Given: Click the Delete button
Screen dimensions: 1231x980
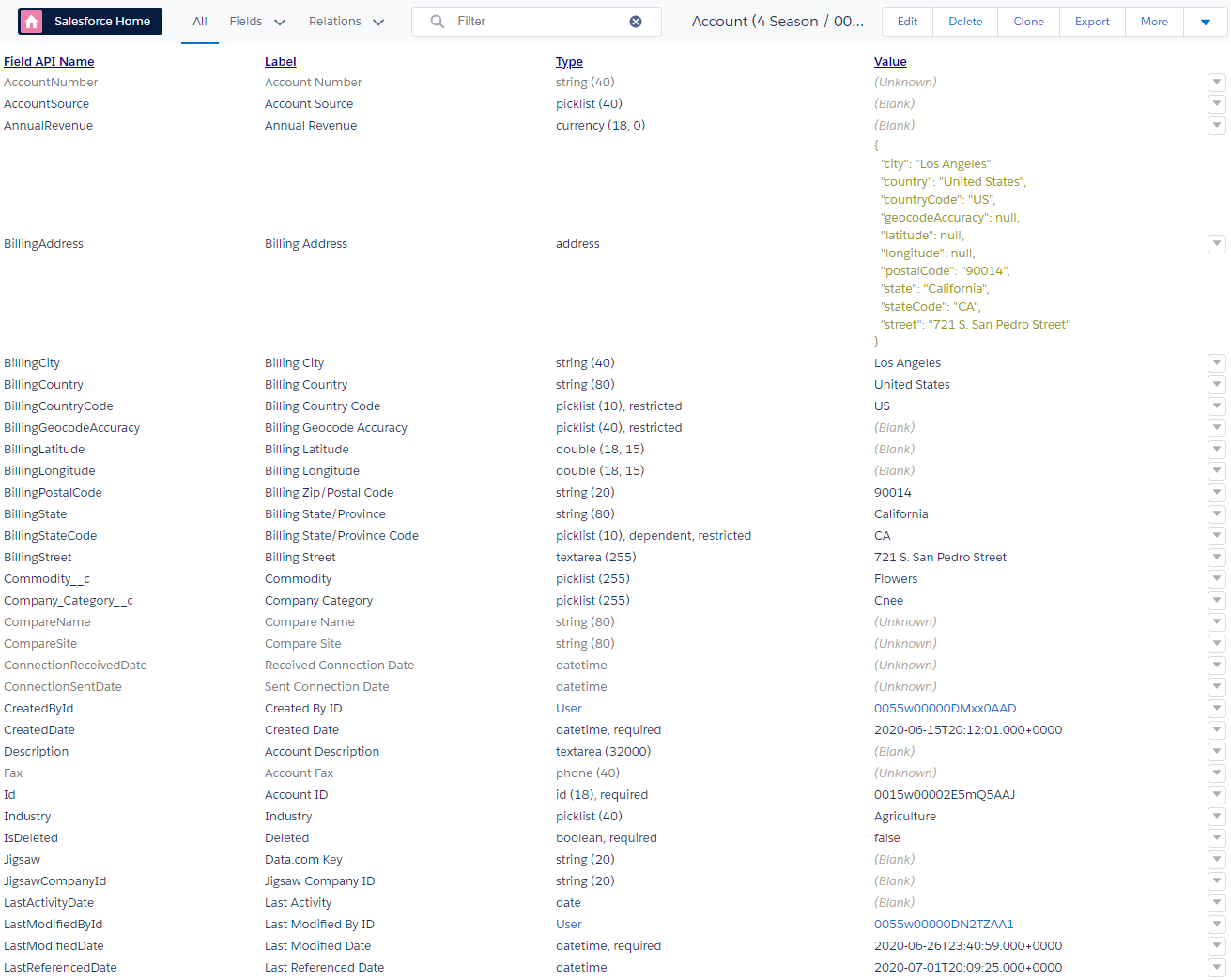Looking at the screenshot, I should [x=965, y=22].
